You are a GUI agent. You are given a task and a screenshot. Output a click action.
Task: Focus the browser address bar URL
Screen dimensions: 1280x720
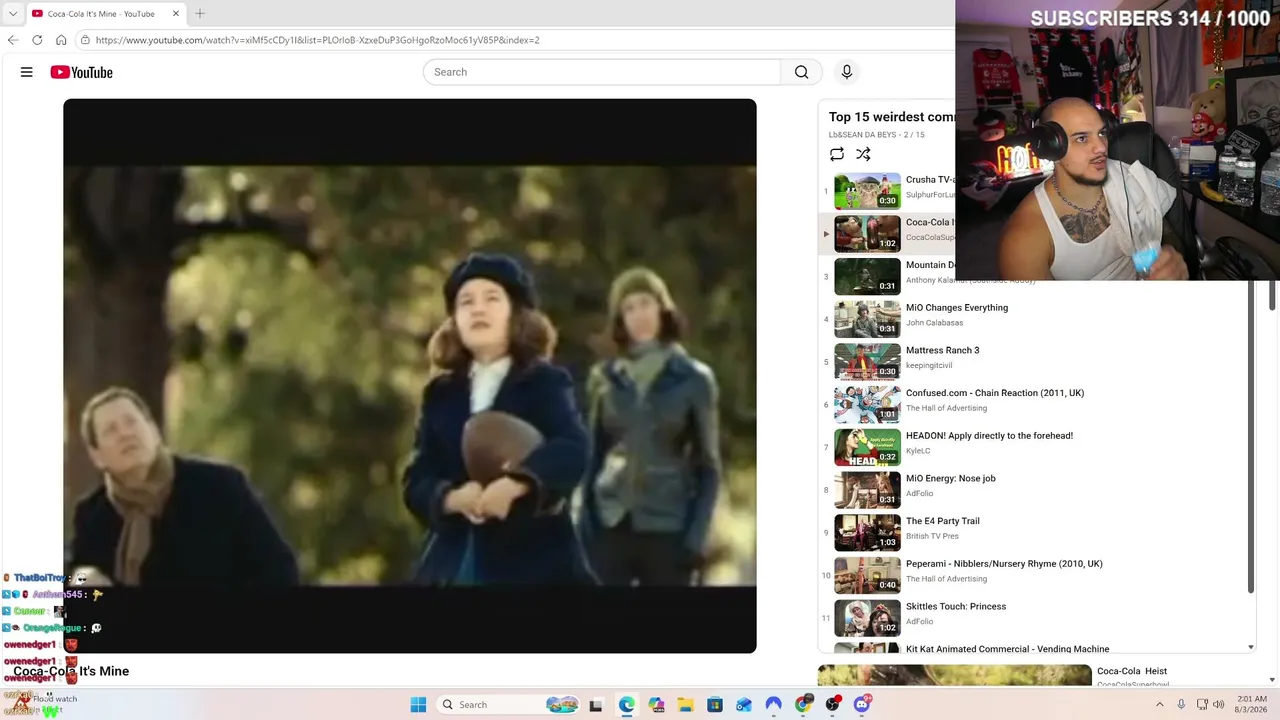coord(317,40)
